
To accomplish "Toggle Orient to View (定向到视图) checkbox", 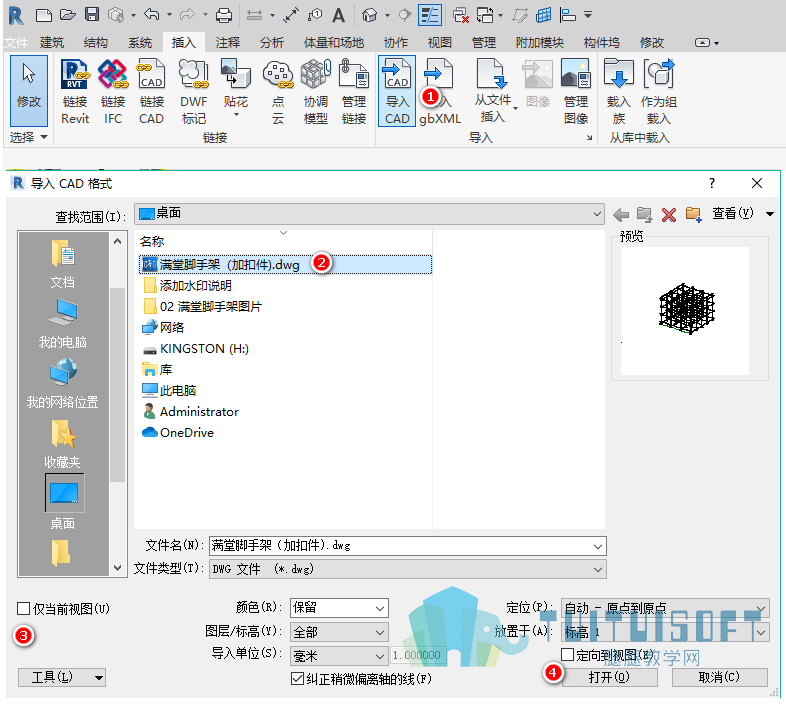I will coord(567,654).
